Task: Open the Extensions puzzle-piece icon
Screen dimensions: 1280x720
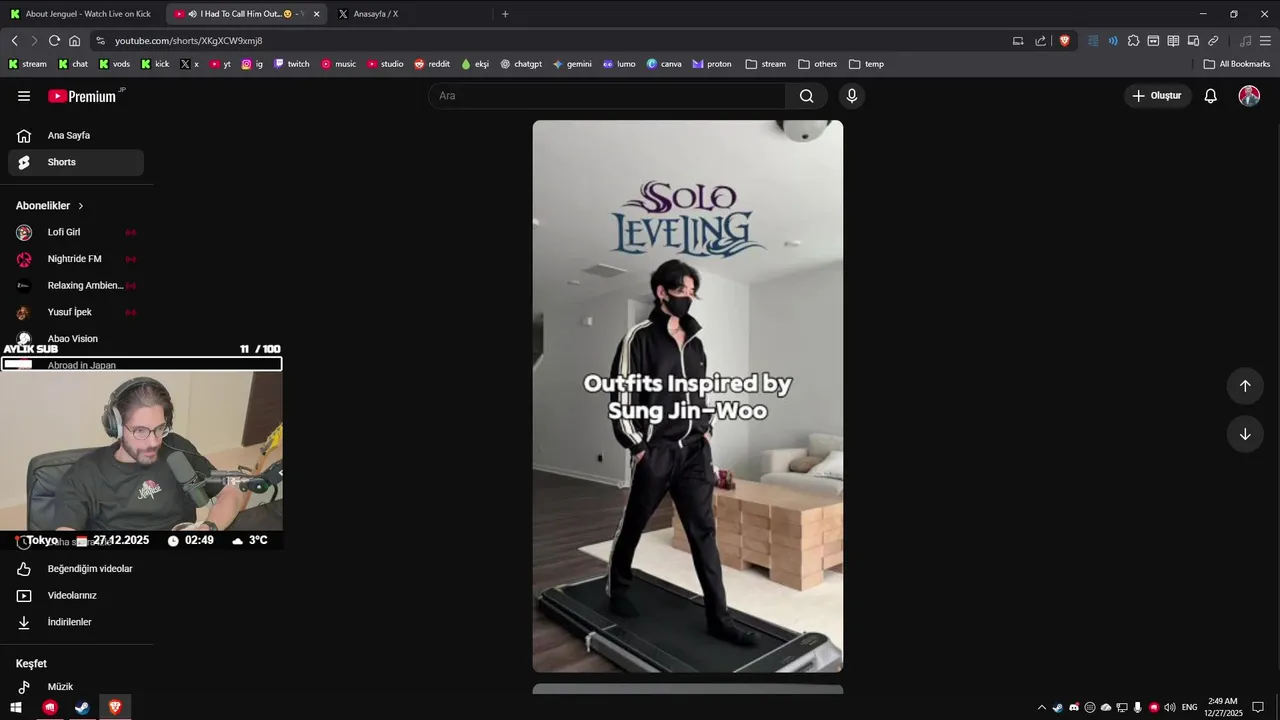Action: 1133,41
